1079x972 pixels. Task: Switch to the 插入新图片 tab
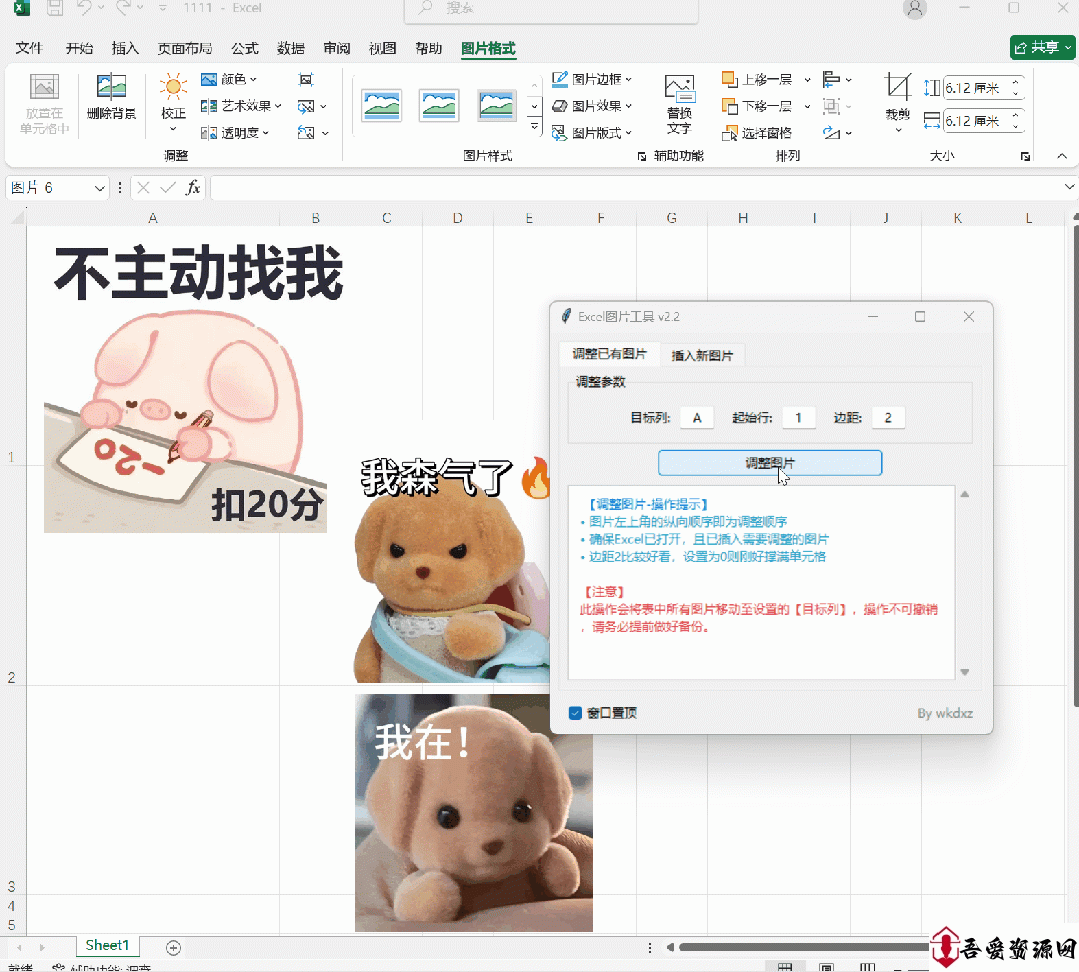tap(702, 355)
